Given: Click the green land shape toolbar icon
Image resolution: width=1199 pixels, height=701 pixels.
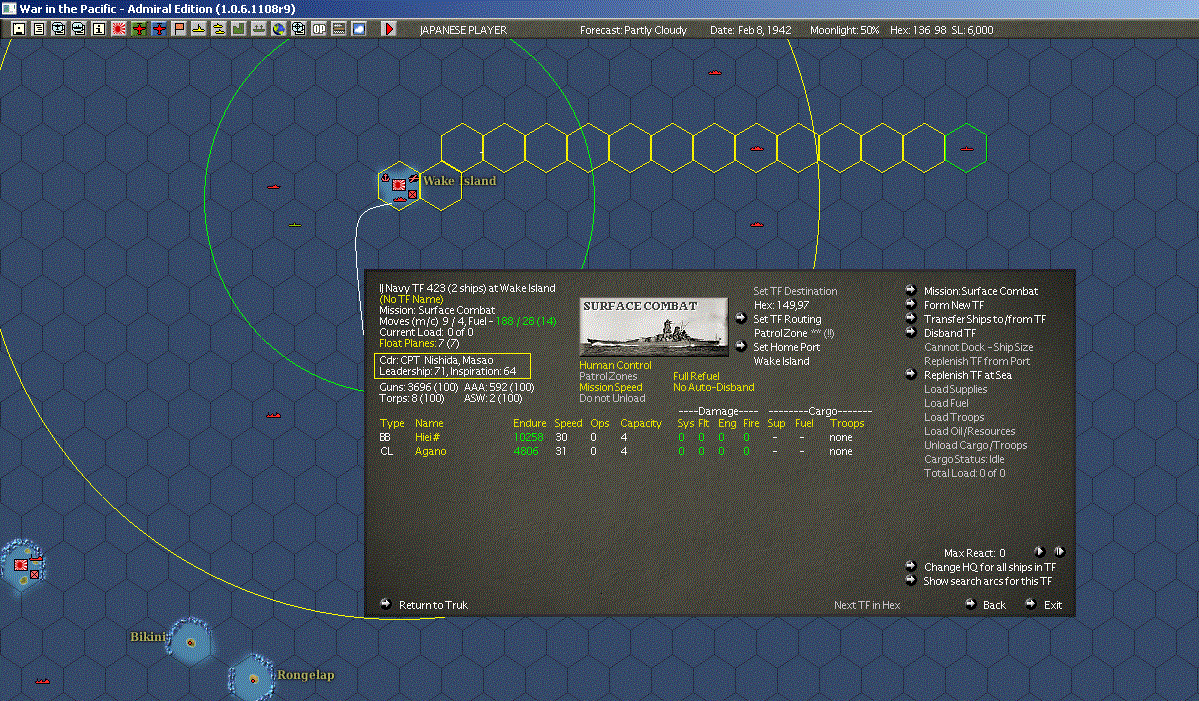Looking at the screenshot, I should [238, 29].
